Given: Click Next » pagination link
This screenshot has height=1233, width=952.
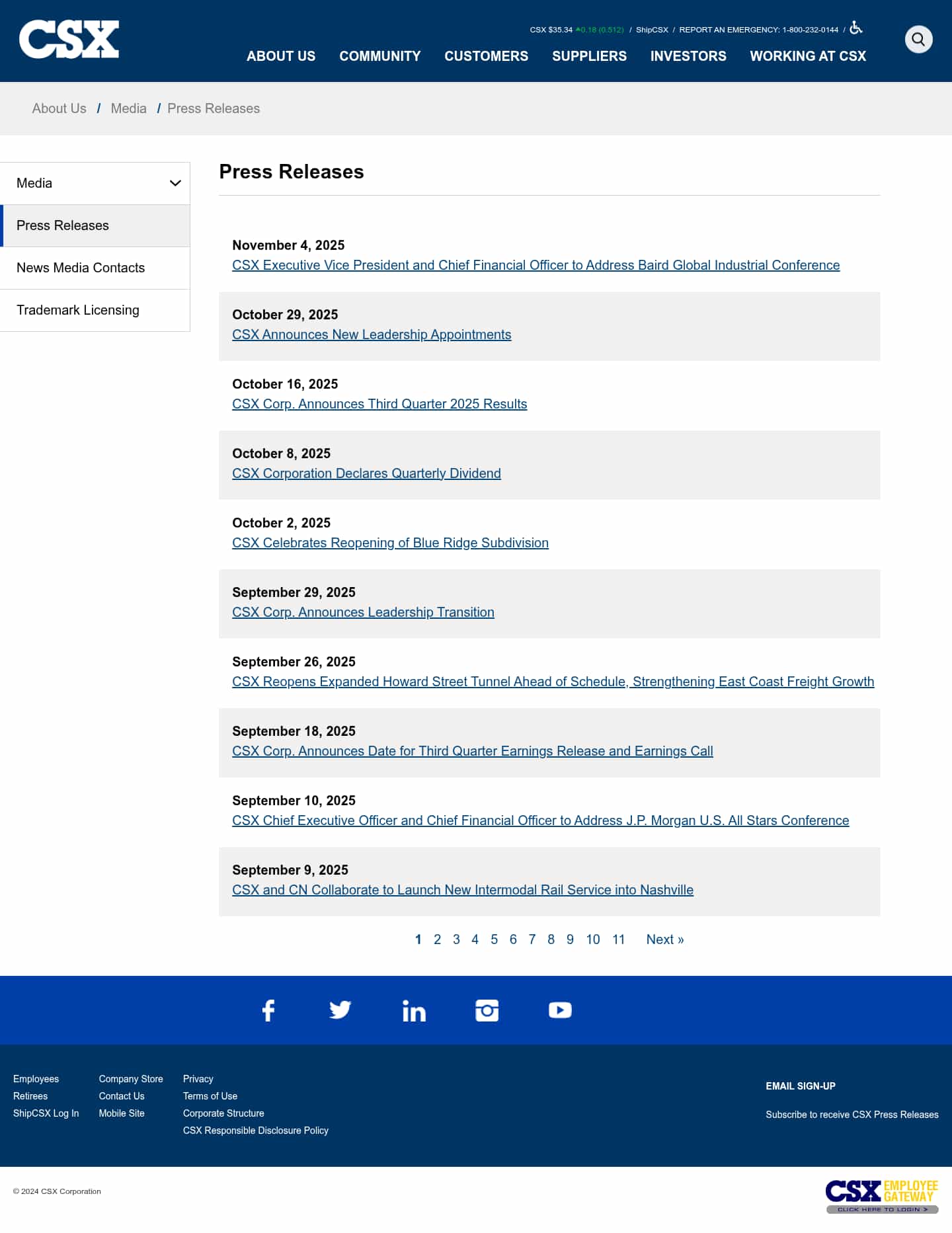Looking at the screenshot, I should pos(665,939).
